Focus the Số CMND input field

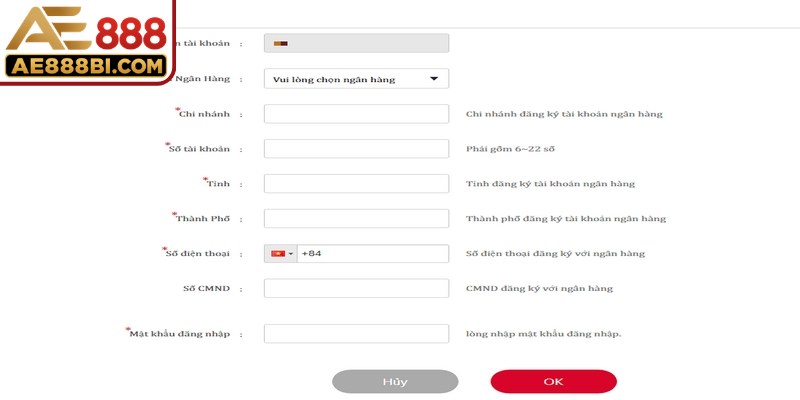[356, 288]
